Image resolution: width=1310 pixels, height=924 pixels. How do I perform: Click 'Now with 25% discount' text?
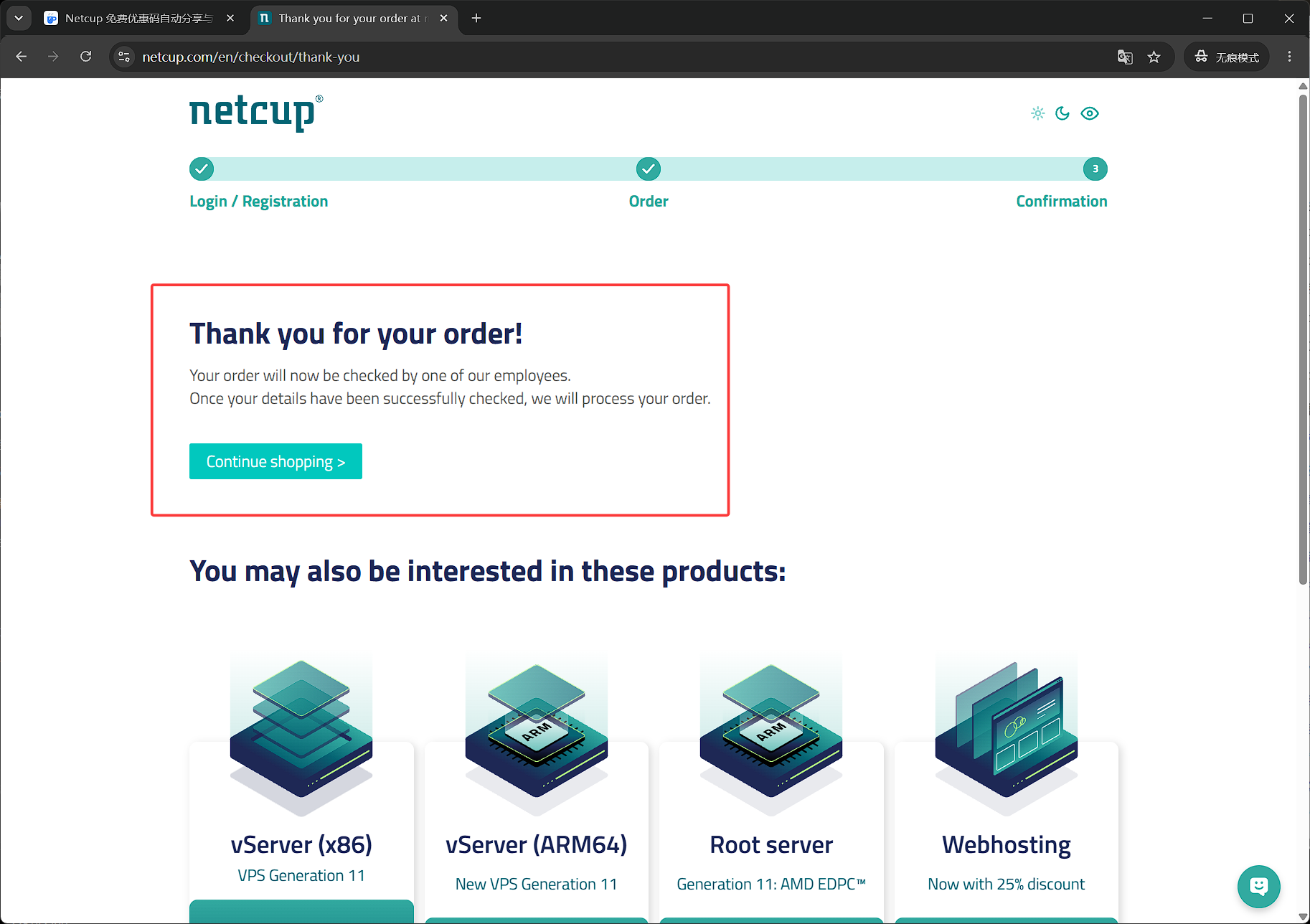(1007, 885)
